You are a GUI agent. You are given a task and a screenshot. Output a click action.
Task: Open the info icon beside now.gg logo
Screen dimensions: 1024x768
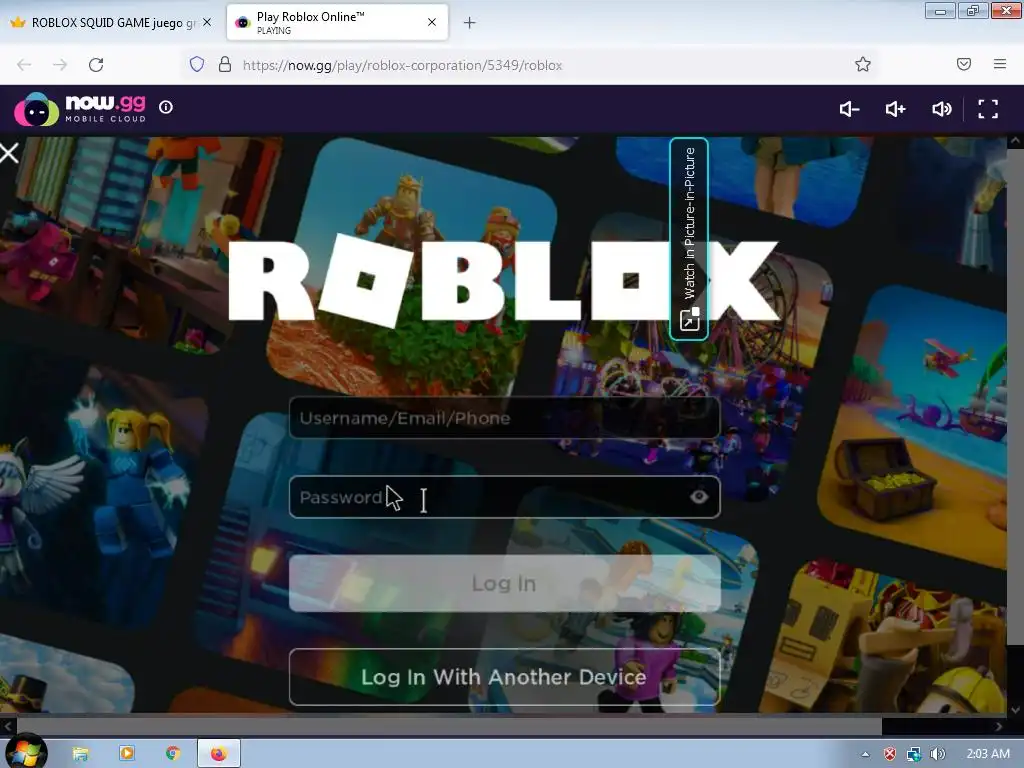pyautogui.click(x=166, y=107)
